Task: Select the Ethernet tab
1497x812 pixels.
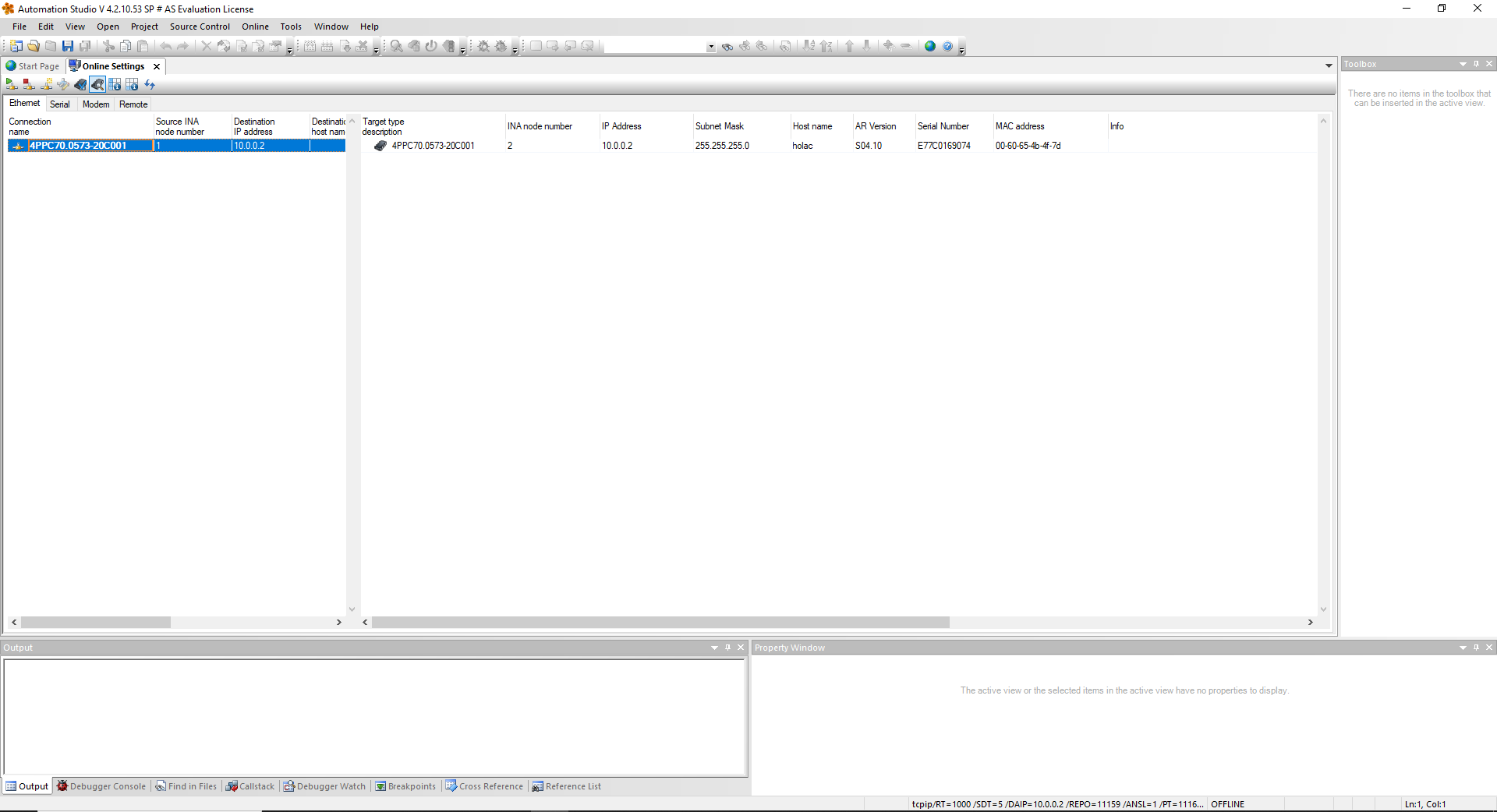Action: 25,104
